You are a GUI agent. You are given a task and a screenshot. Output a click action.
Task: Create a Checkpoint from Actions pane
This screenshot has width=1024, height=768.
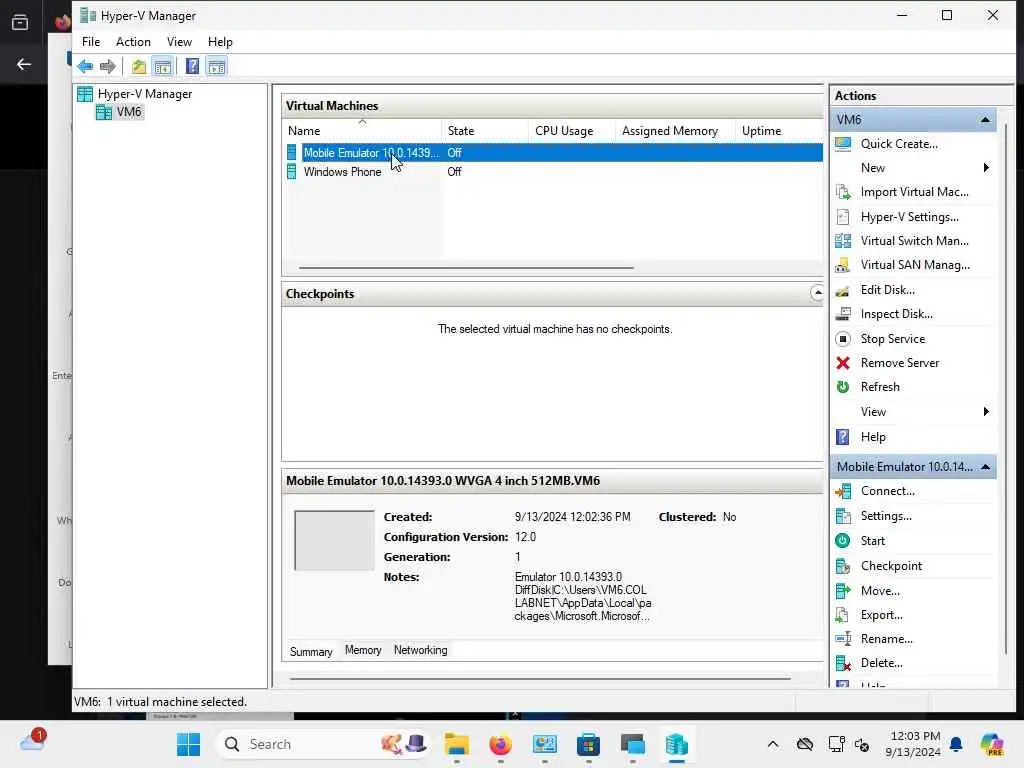pos(891,566)
